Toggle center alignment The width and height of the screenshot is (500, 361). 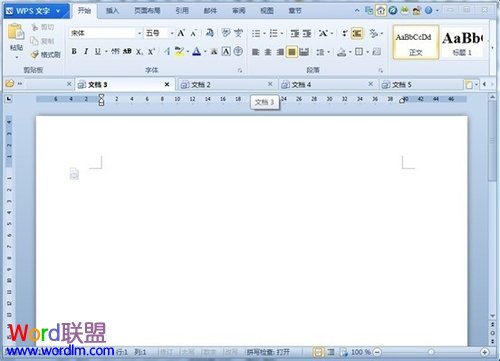click(268, 52)
